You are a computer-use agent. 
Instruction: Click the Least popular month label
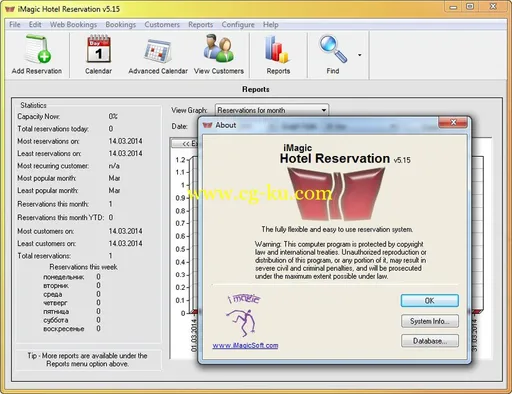pos(47,191)
